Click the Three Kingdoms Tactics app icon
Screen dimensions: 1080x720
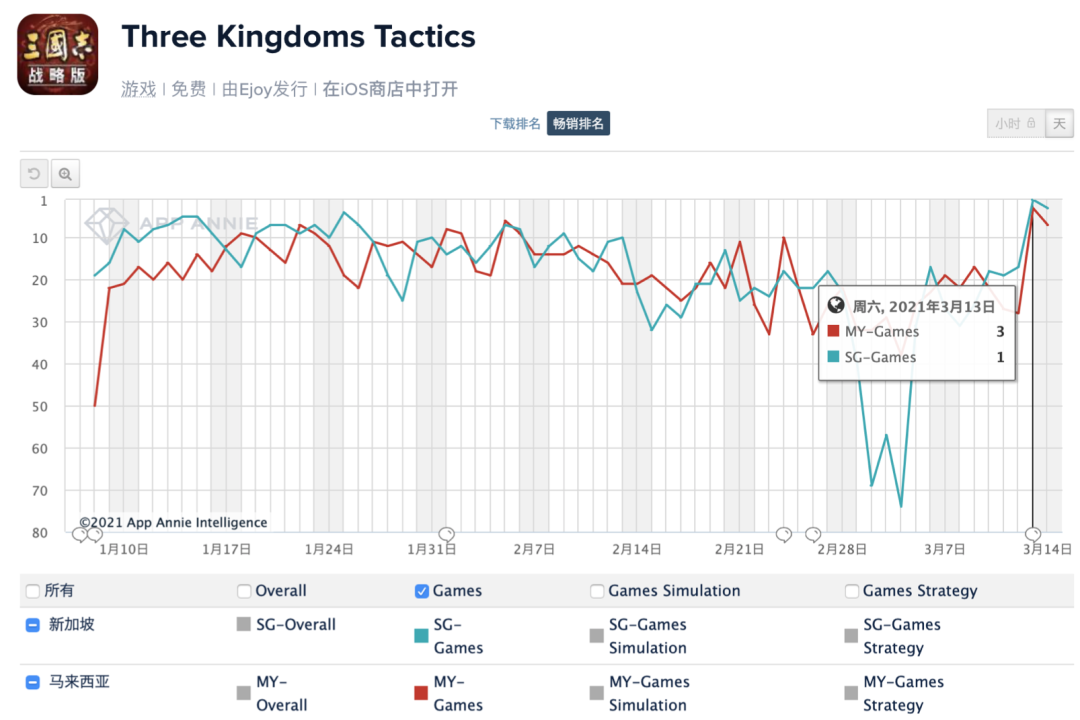pos(58,54)
